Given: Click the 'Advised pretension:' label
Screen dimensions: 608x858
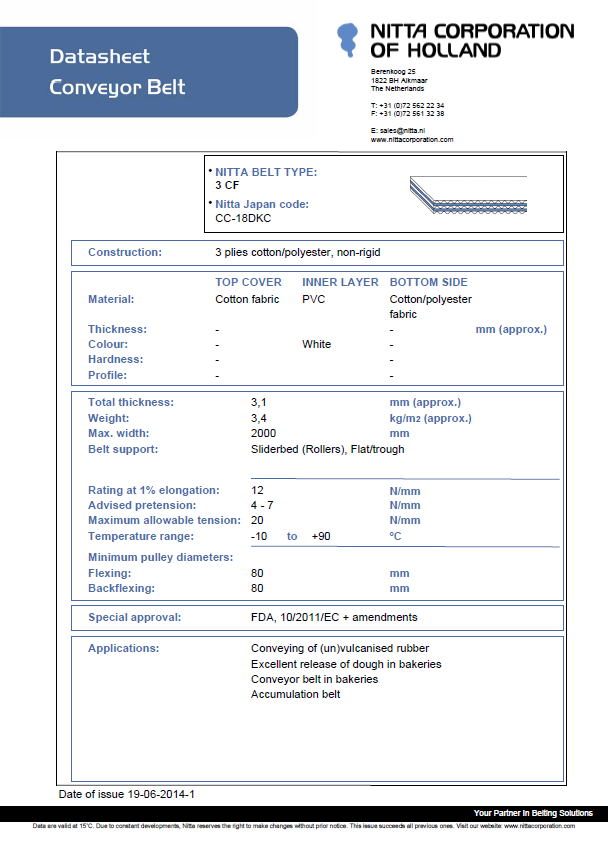Looking at the screenshot, I should pos(142,505).
